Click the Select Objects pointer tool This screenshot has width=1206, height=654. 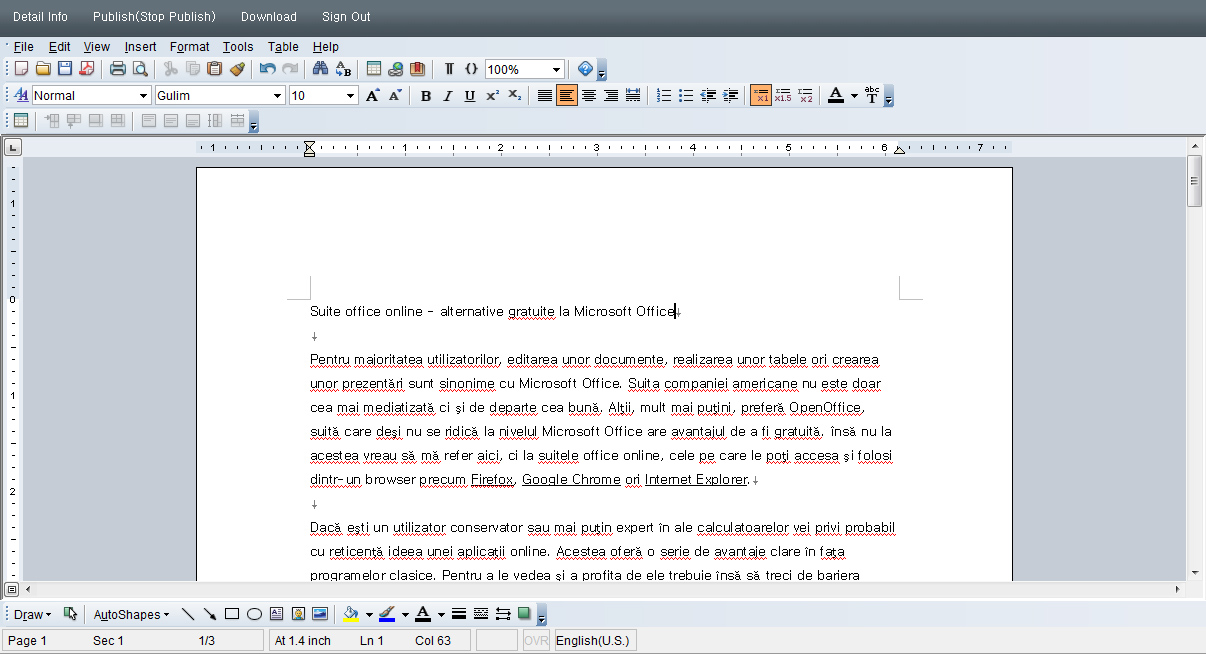point(70,614)
